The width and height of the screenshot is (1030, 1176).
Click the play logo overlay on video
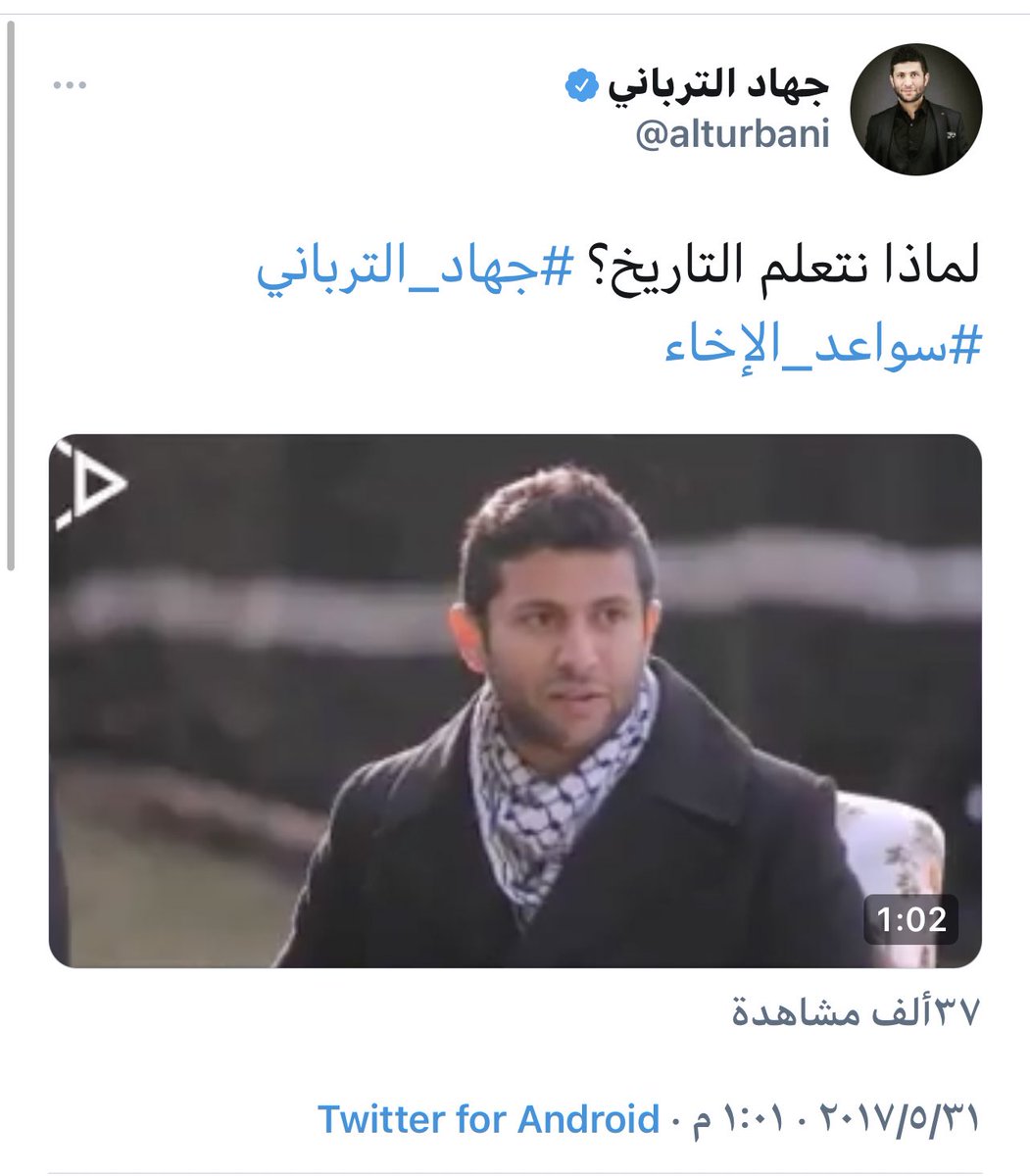[90, 483]
